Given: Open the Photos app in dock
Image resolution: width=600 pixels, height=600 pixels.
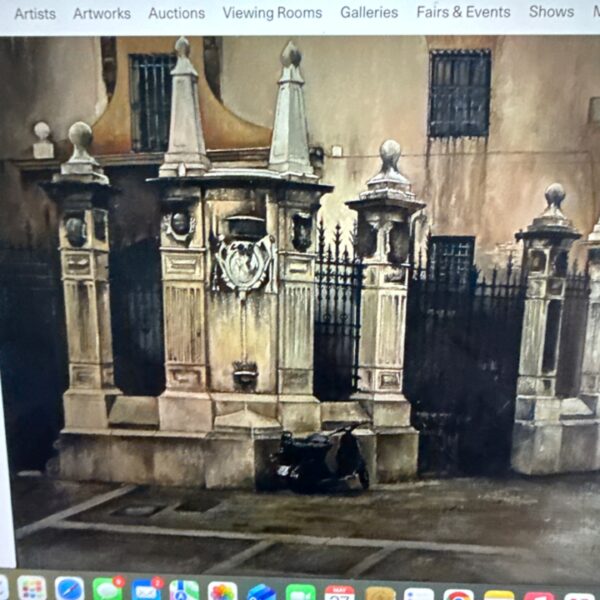Looking at the screenshot, I should point(222,592).
